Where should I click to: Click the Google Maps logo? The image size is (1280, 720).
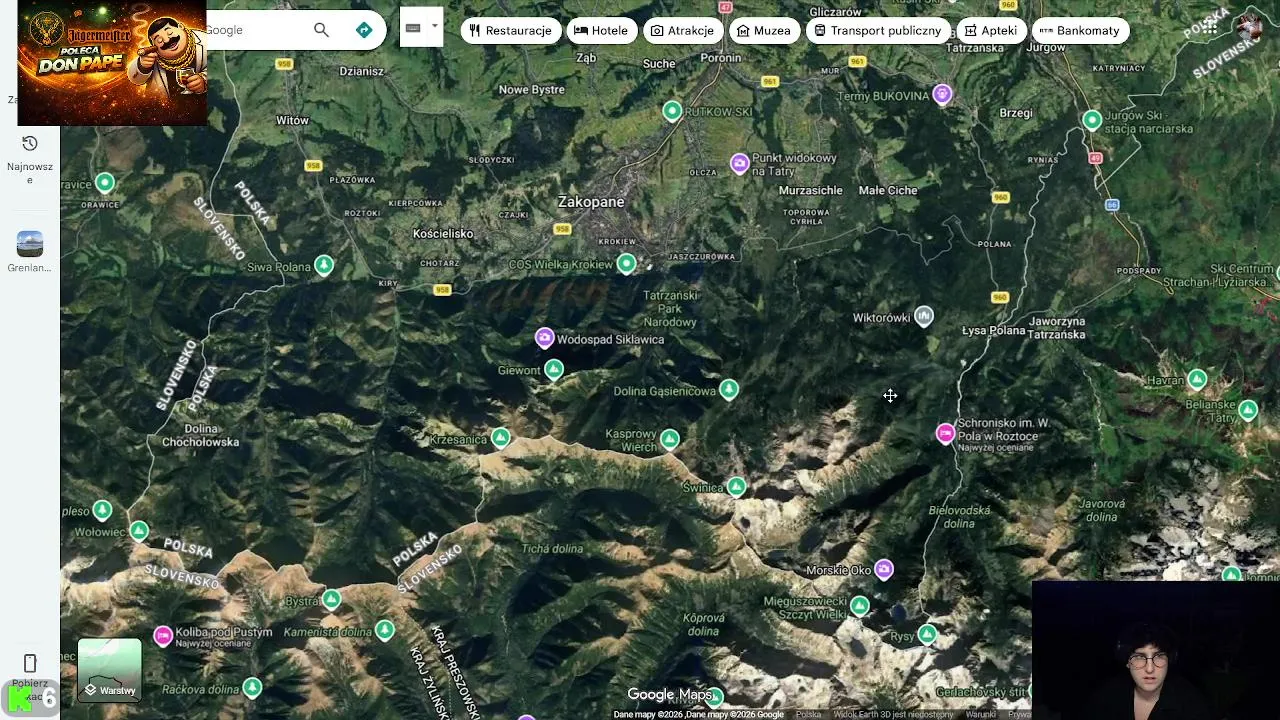coord(669,694)
